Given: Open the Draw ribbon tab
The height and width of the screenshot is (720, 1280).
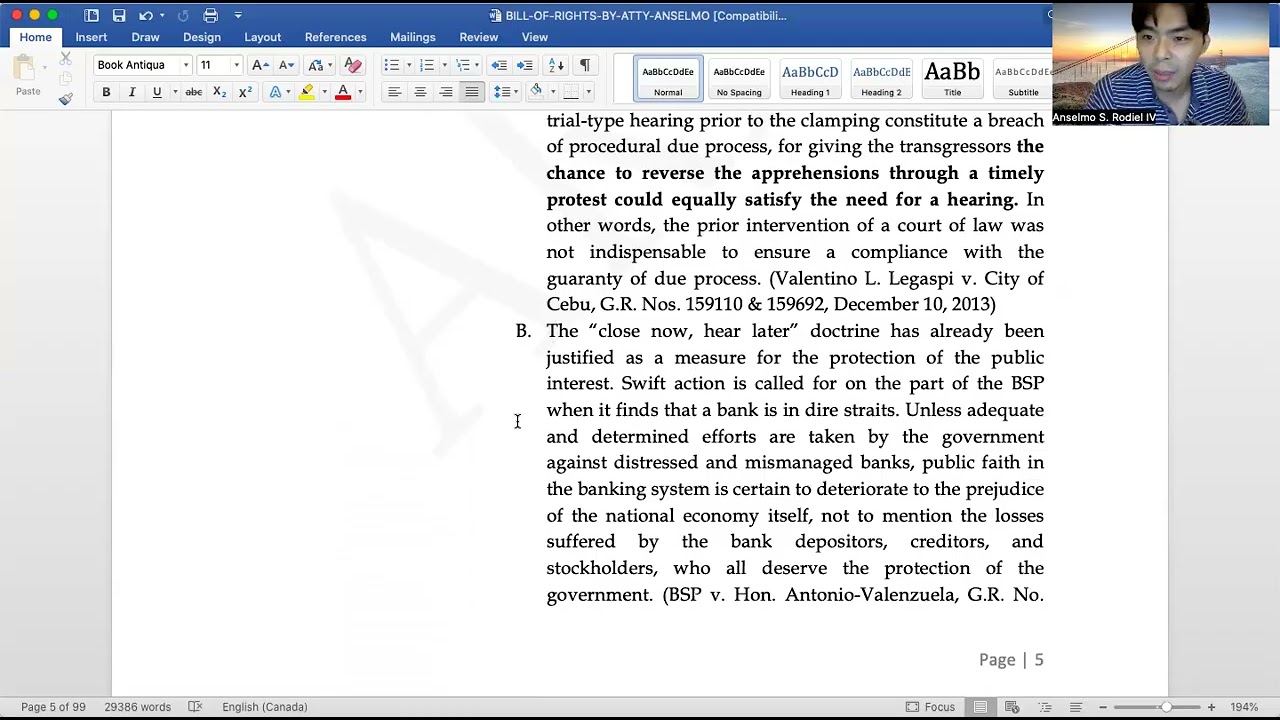Looking at the screenshot, I should (x=145, y=37).
